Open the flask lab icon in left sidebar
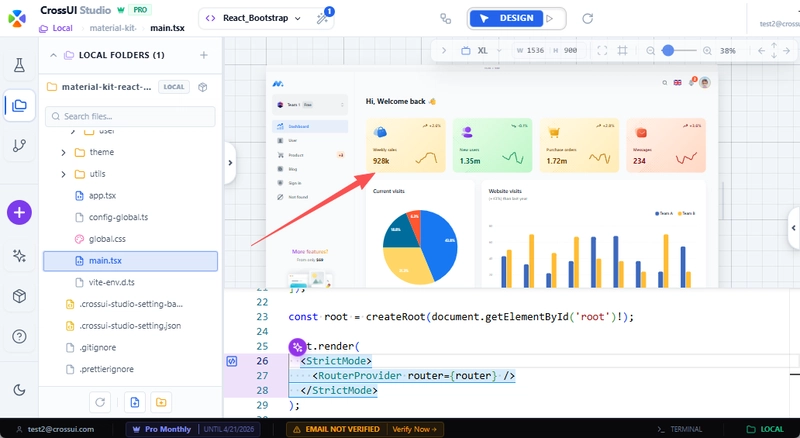This screenshot has width=800, height=438. [x=19, y=65]
